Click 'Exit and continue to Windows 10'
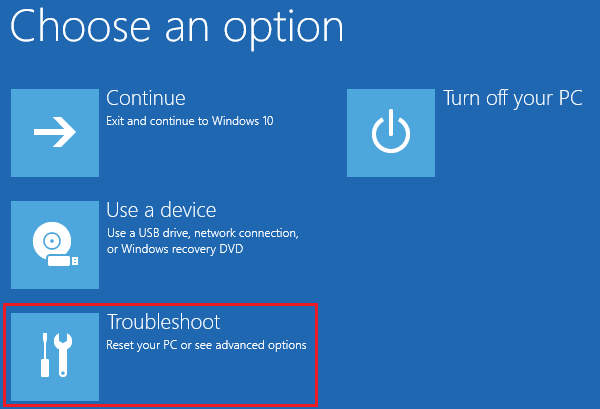 190,121
